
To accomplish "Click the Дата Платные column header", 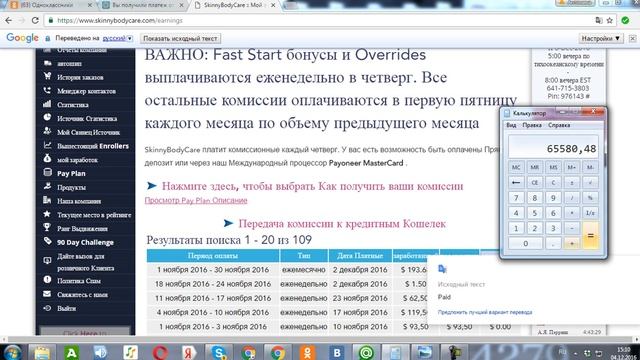I will pyautogui.click(x=360, y=256).
